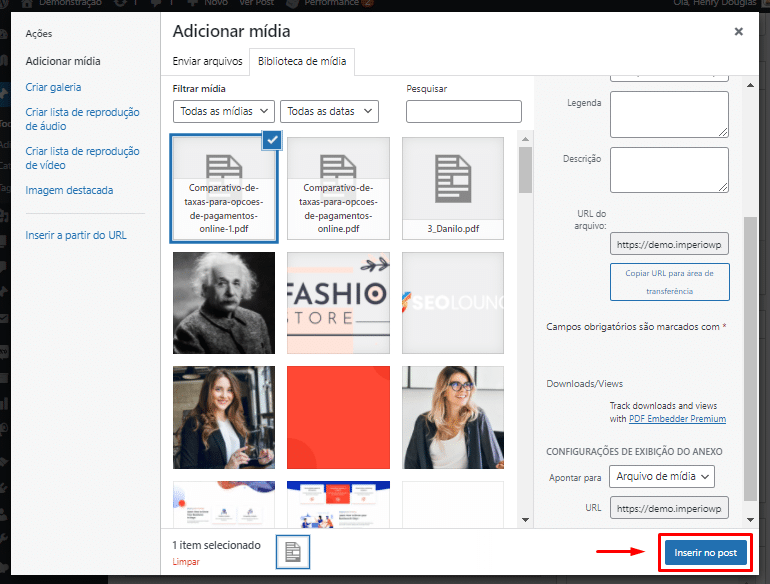Open the Todas as datas filter dropdown
This screenshot has height=584, width=770.
point(329,111)
